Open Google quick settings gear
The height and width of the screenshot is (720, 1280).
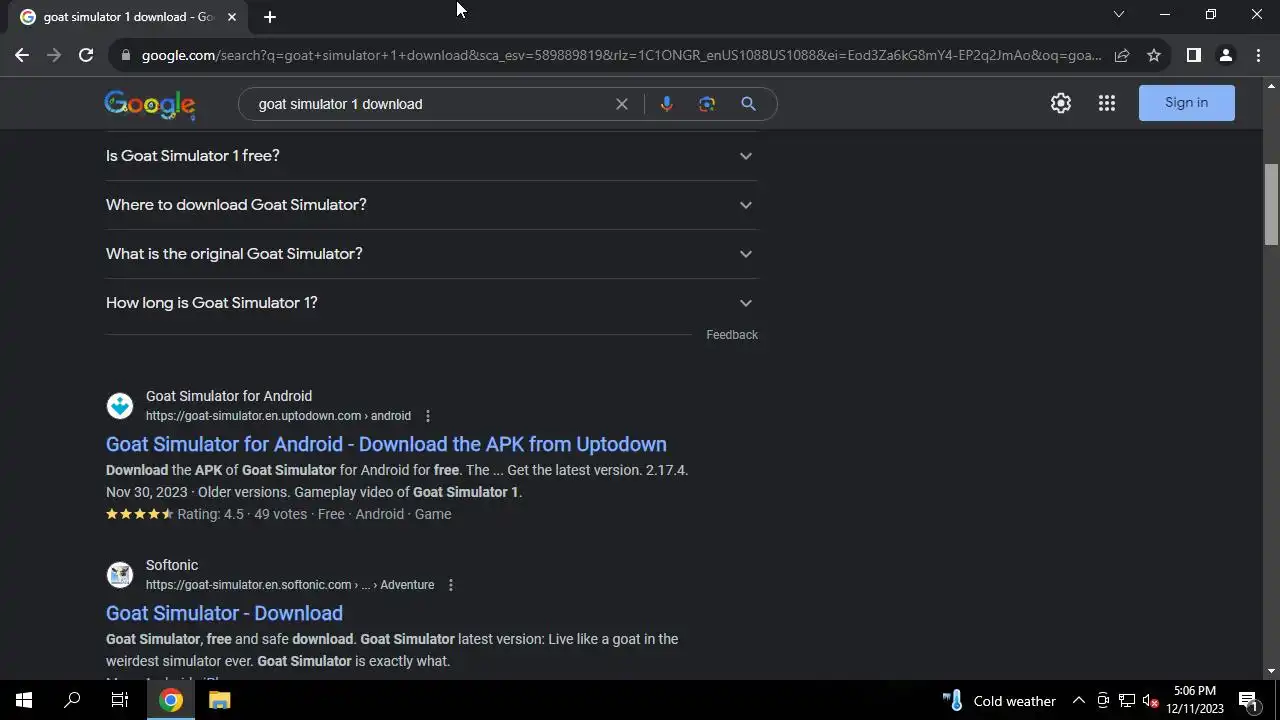[1061, 103]
